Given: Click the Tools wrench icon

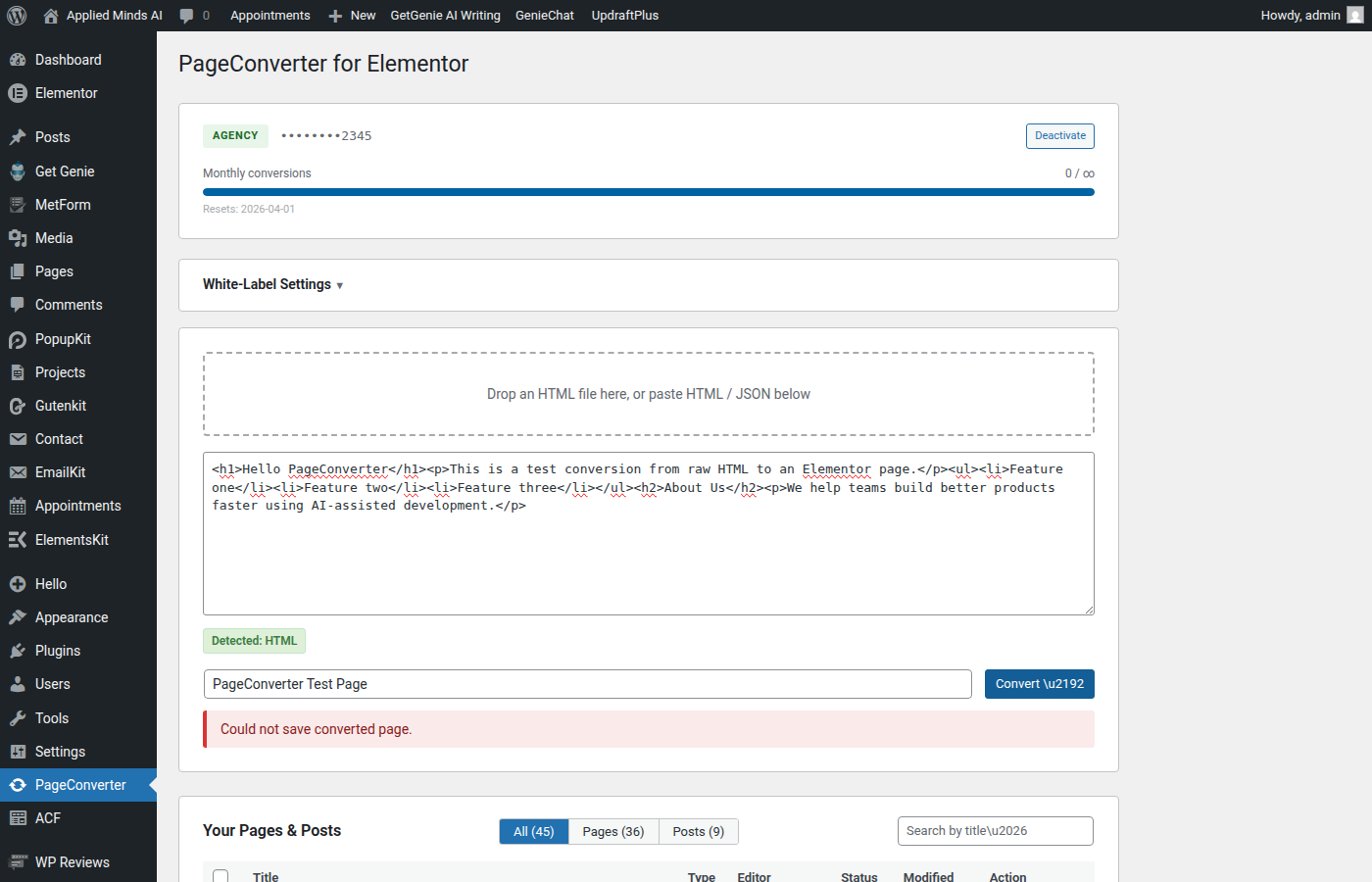Looking at the screenshot, I should tap(18, 718).
